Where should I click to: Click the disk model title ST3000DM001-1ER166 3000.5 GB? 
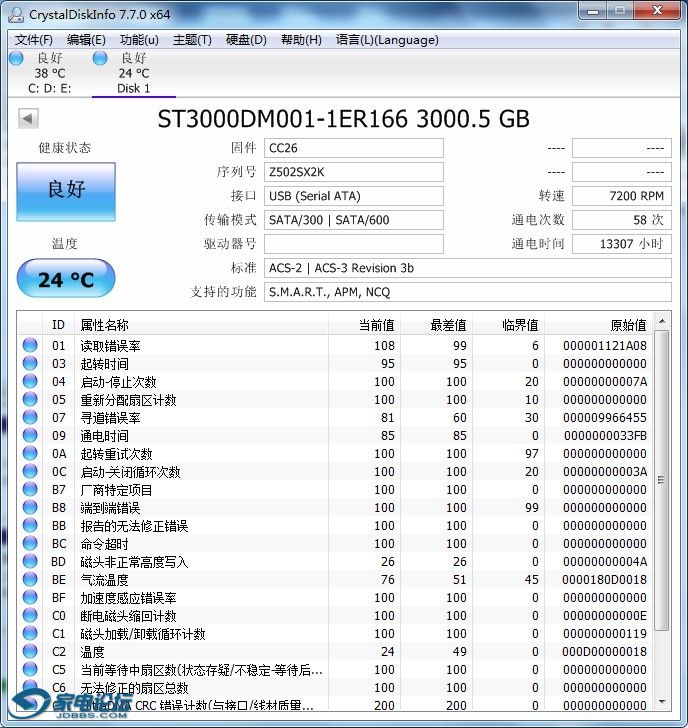click(344, 119)
